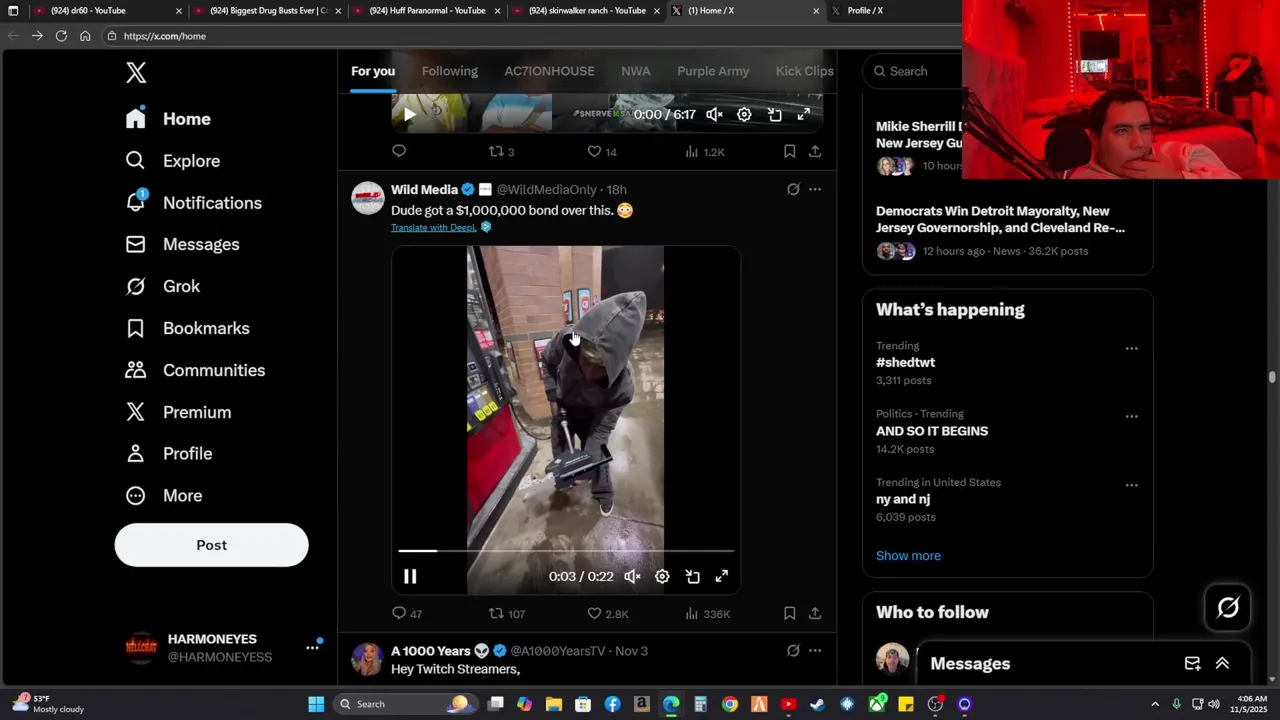Switch to the NWA tab

click(x=636, y=71)
